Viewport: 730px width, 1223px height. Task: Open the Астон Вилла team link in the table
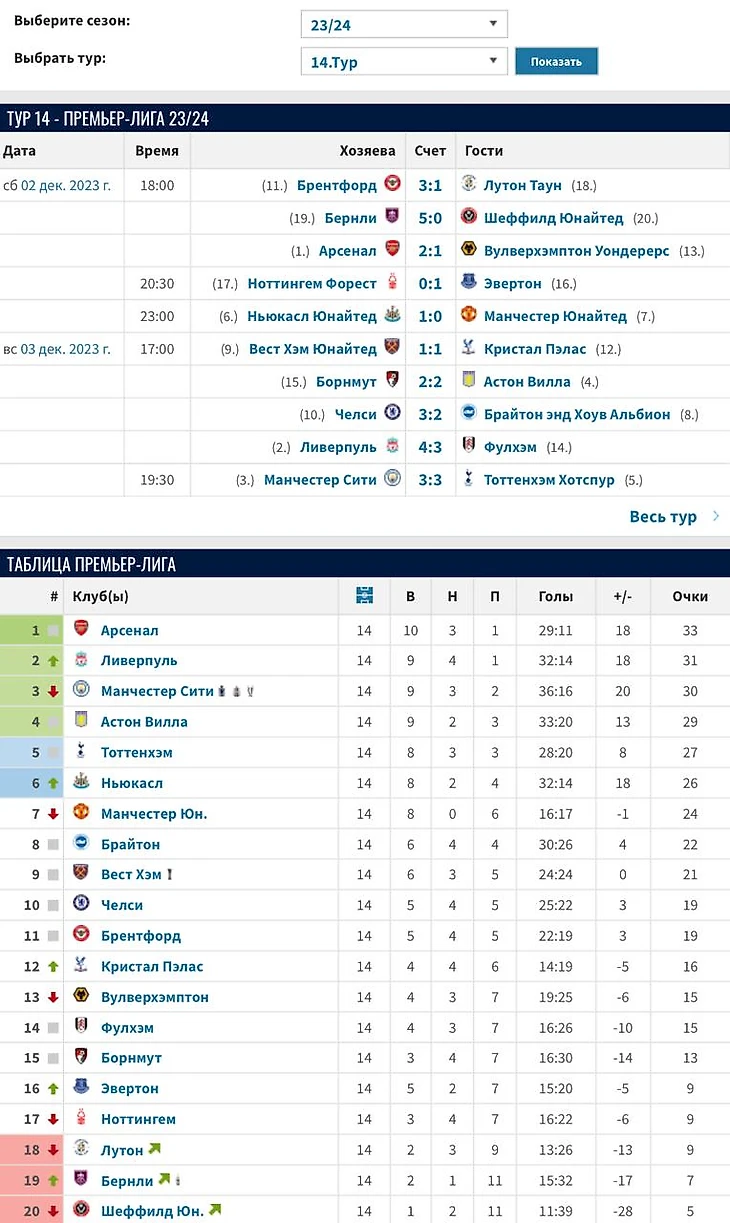(x=144, y=722)
